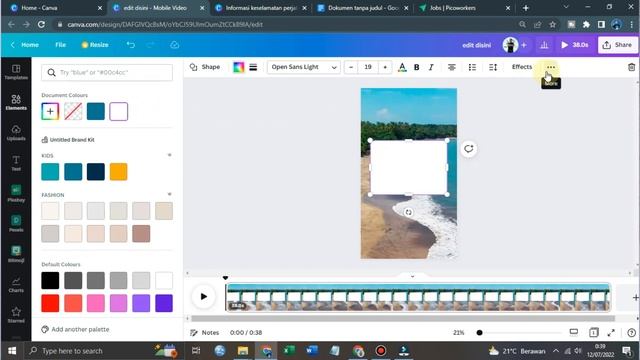The image size is (640, 360).
Task: Open the line spacing options
Action: 493,67
